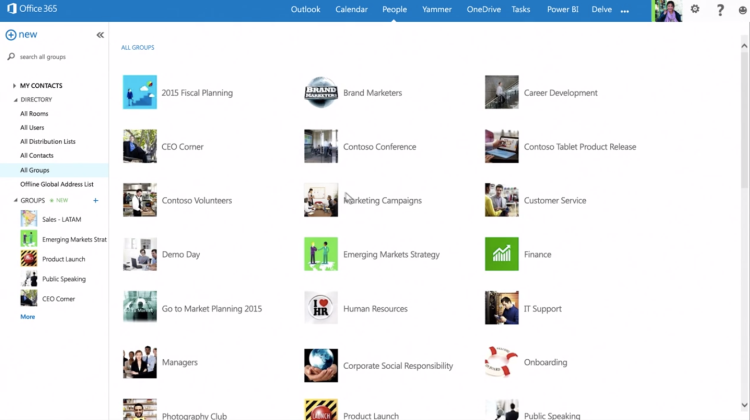Open the CEO Corner group picture in grid
Screen dimensions: 750x420
click(140, 146)
